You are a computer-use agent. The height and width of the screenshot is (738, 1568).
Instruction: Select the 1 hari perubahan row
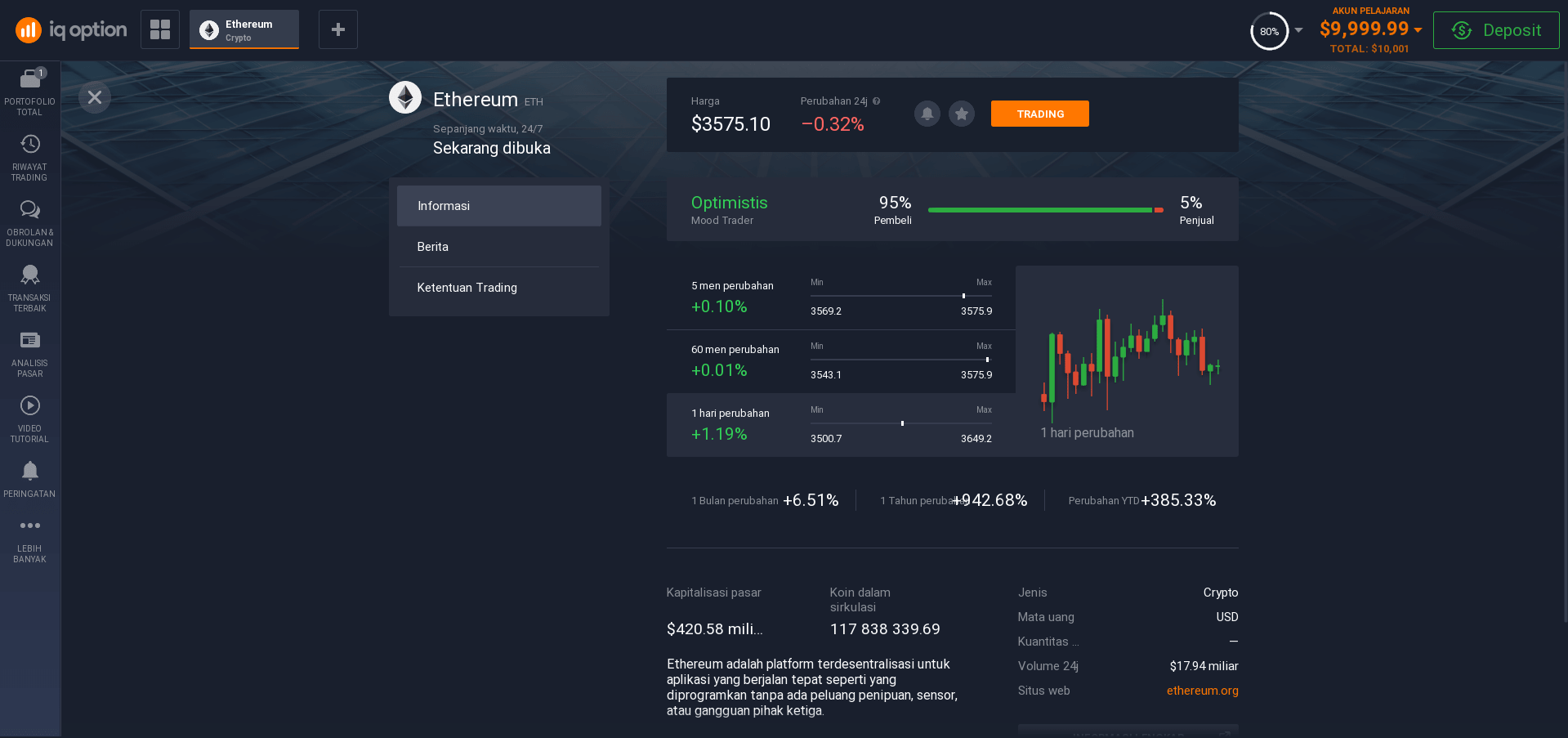point(841,425)
